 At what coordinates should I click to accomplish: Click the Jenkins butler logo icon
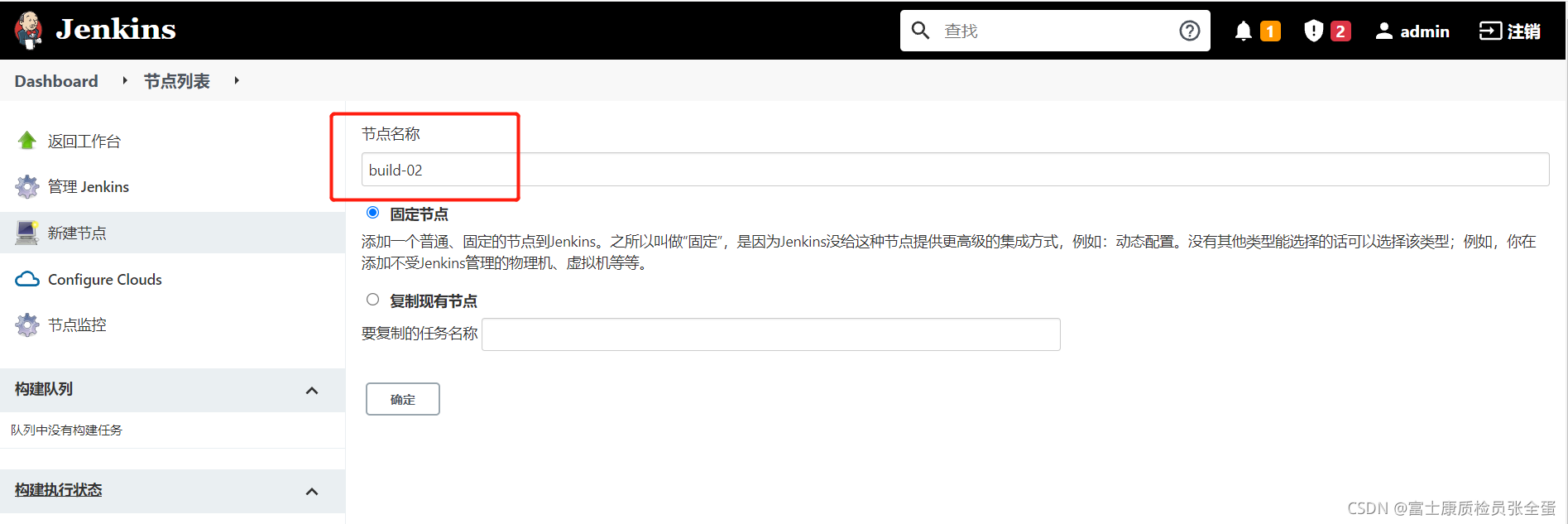29,30
